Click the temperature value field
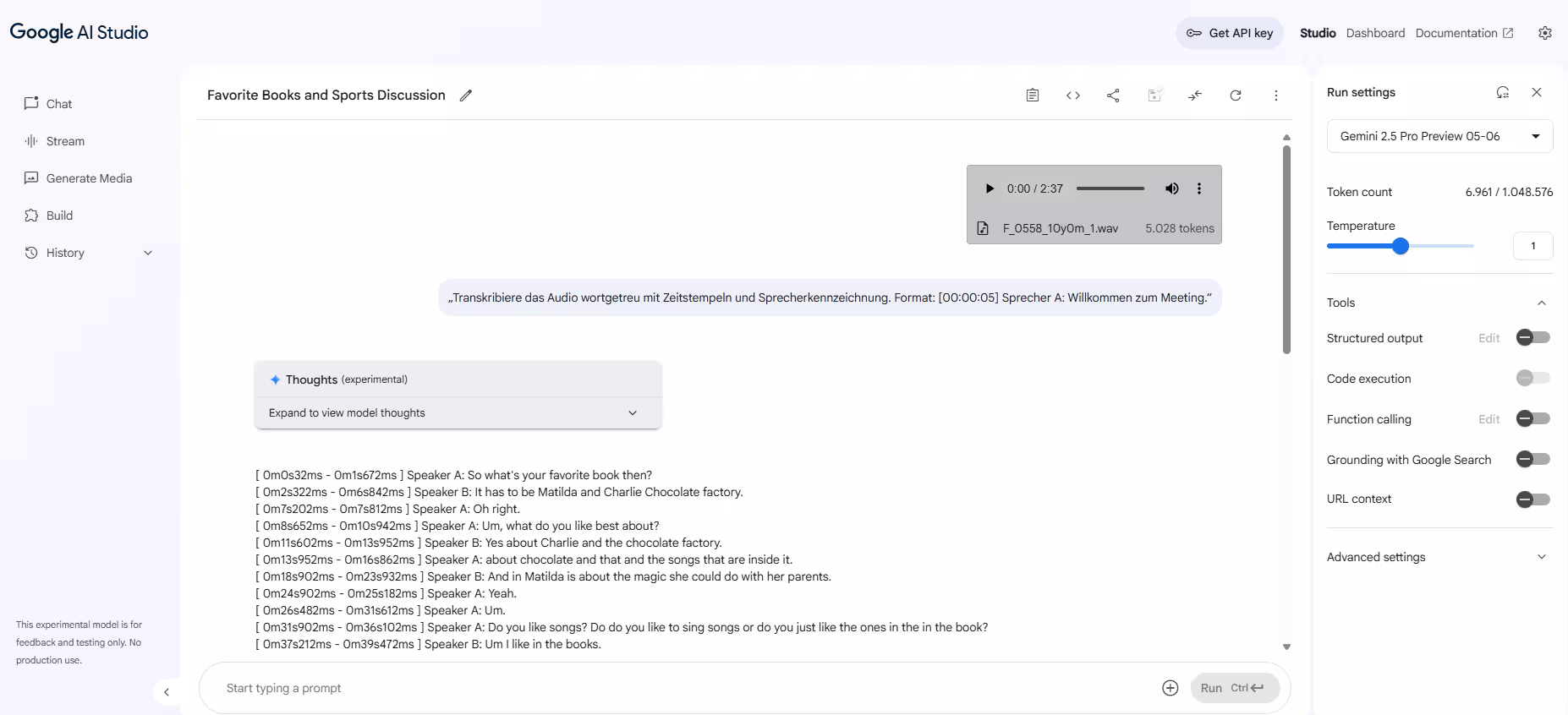Viewport: 1568px width, 715px height. tap(1532, 246)
